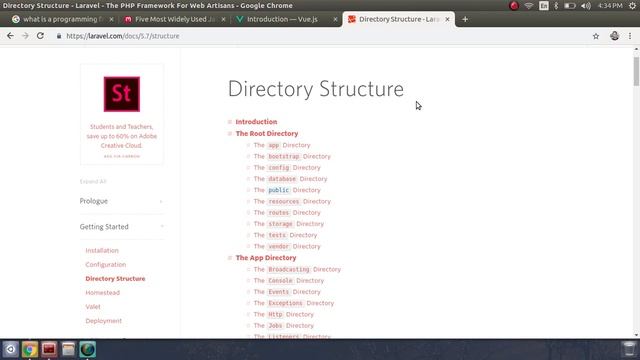Open Chrome's three-dot menu
Image resolution: width=640 pixels, height=360 pixels.
(630, 36)
